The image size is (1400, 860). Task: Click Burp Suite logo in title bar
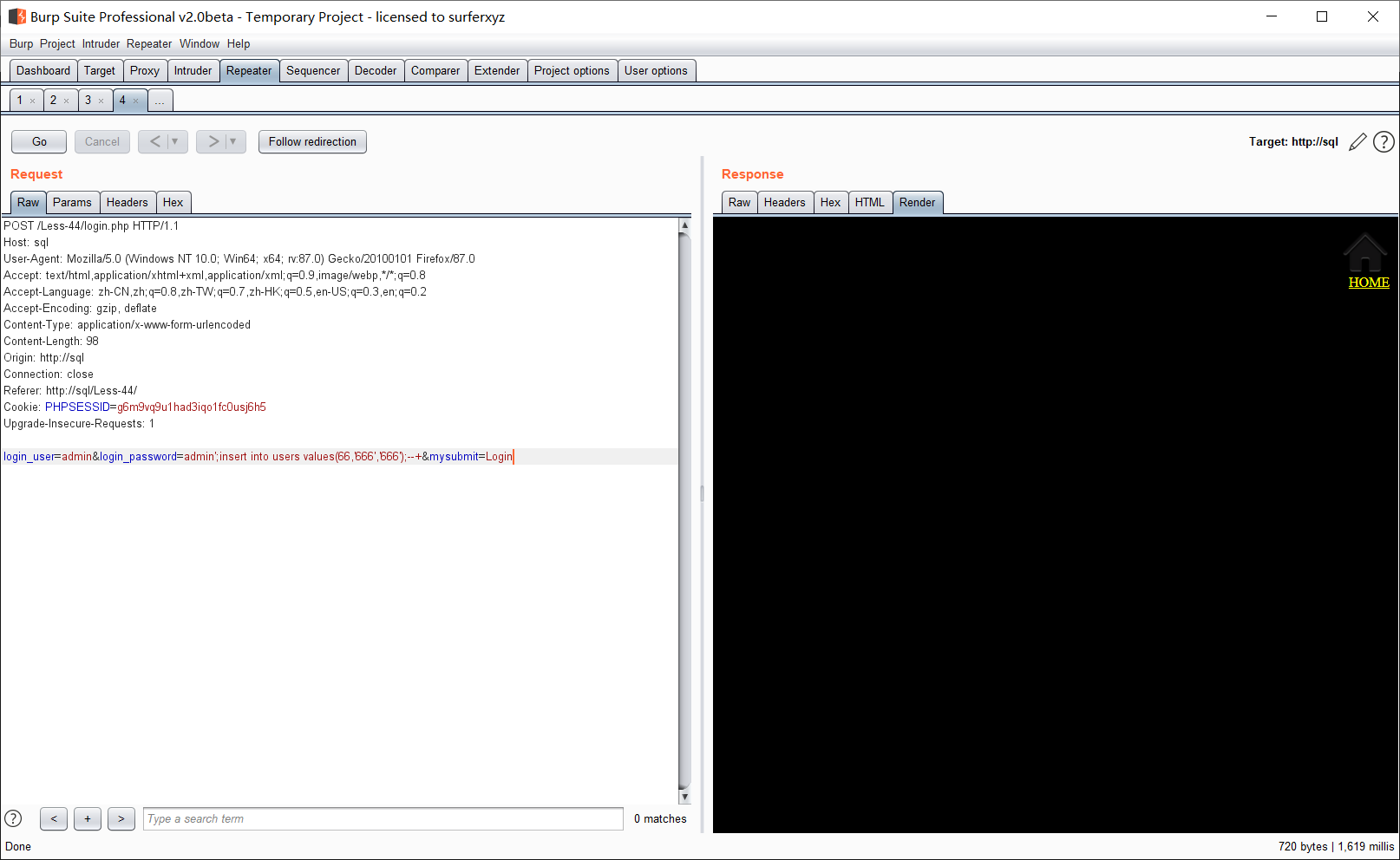[16, 16]
